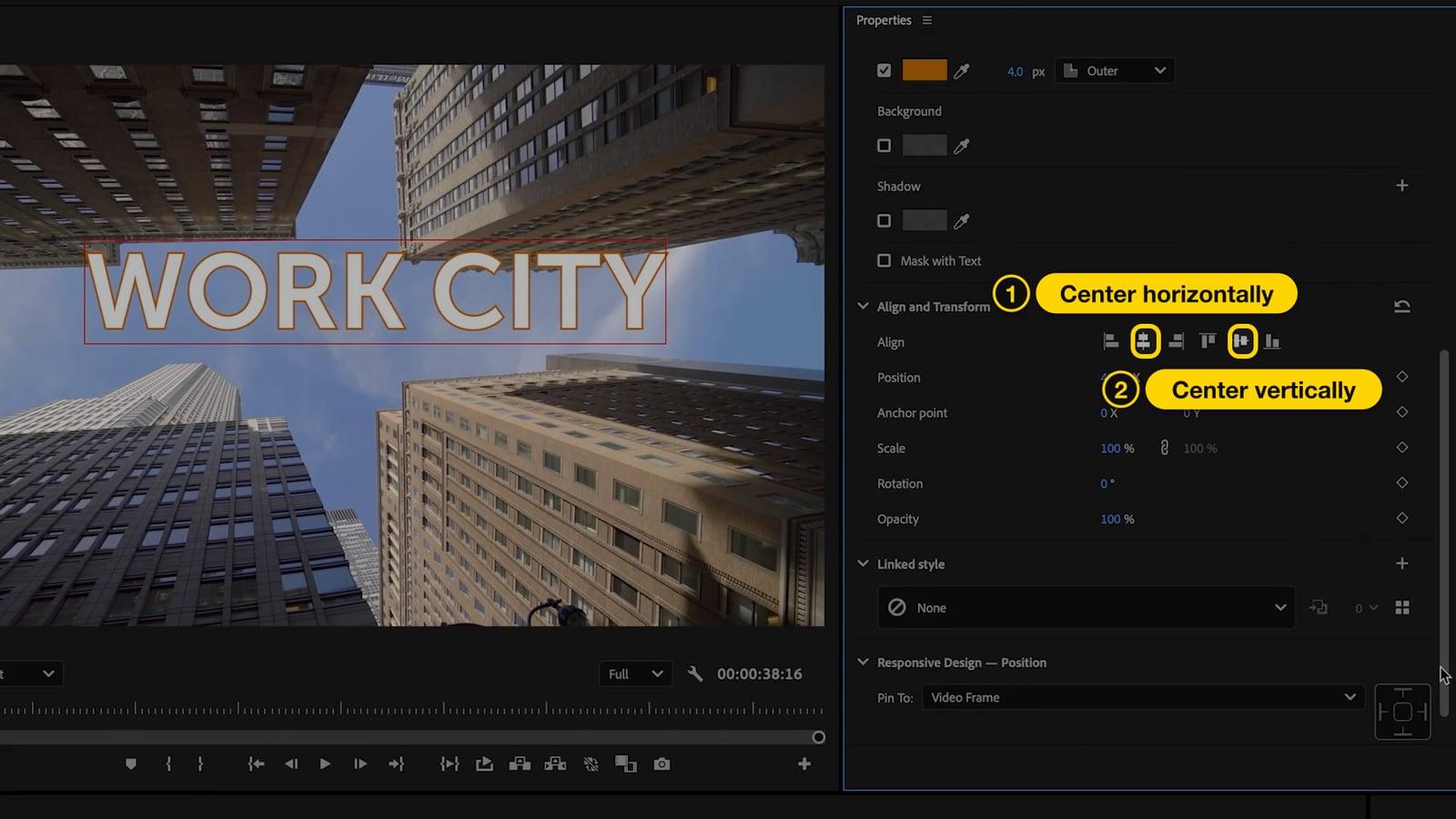This screenshot has width=1456, height=819.
Task: Step forward one frame
Action: coord(360,764)
